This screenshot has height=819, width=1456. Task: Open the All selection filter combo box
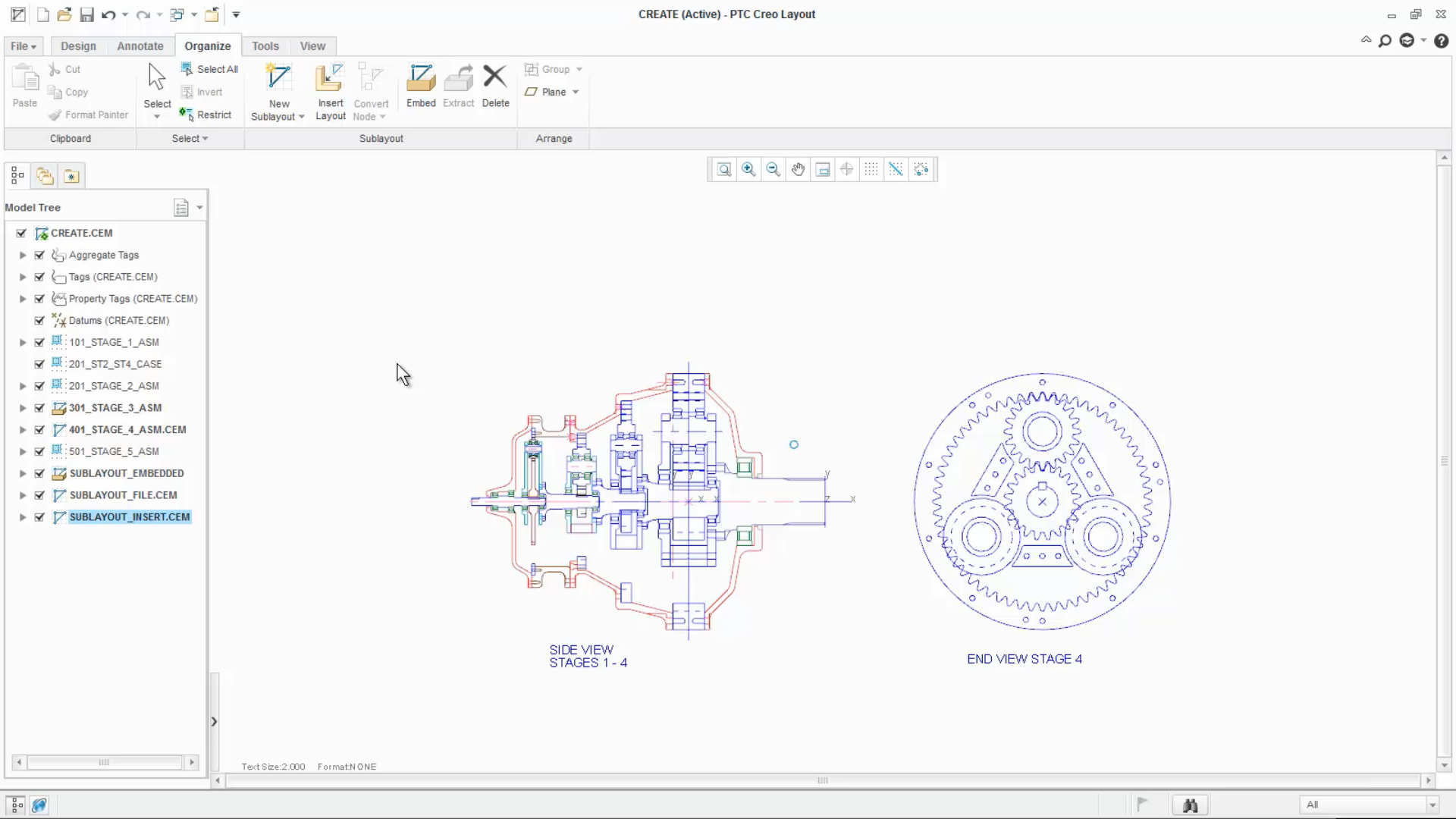click(x=1369, y=805)
